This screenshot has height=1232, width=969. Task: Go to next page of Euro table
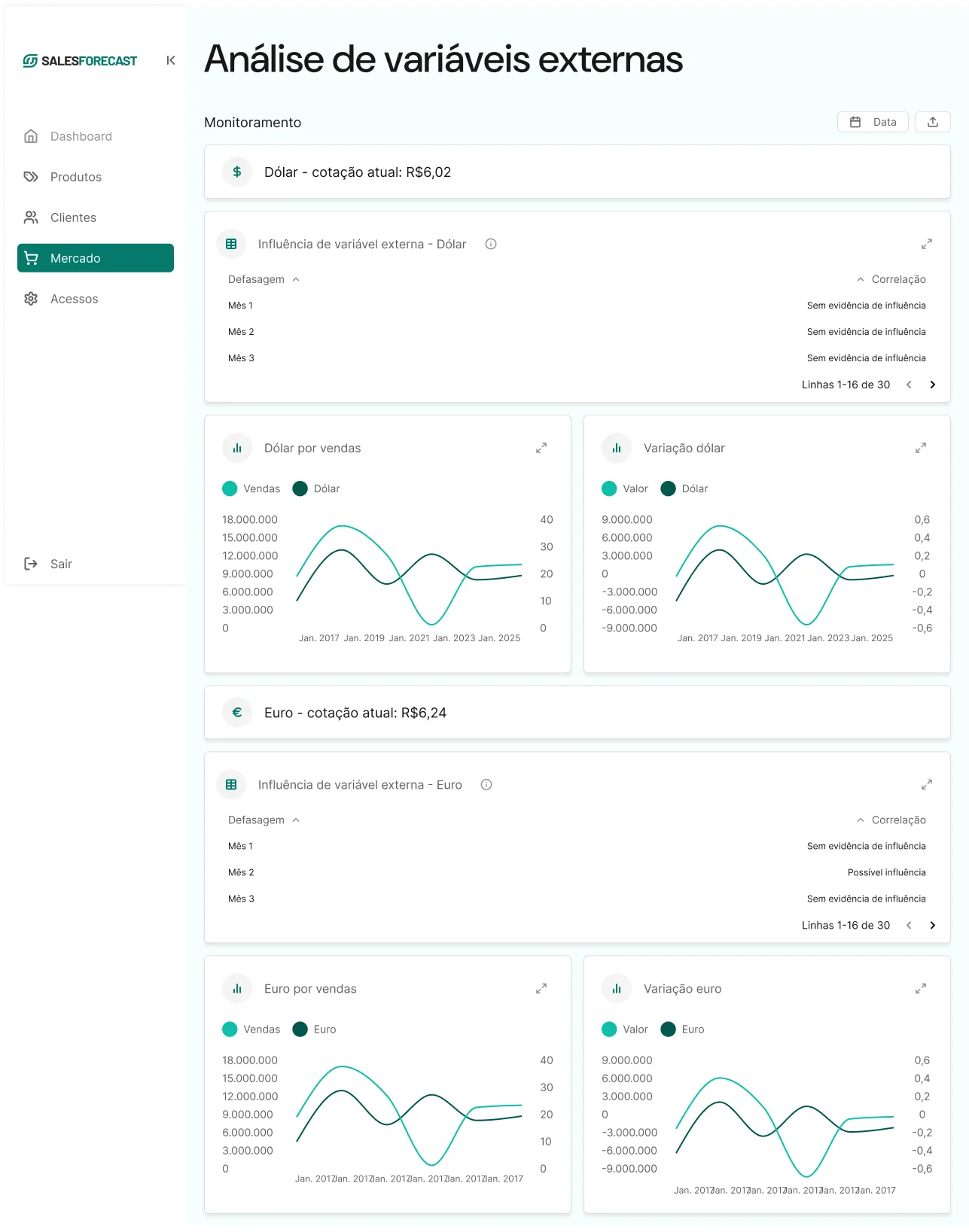933,925
